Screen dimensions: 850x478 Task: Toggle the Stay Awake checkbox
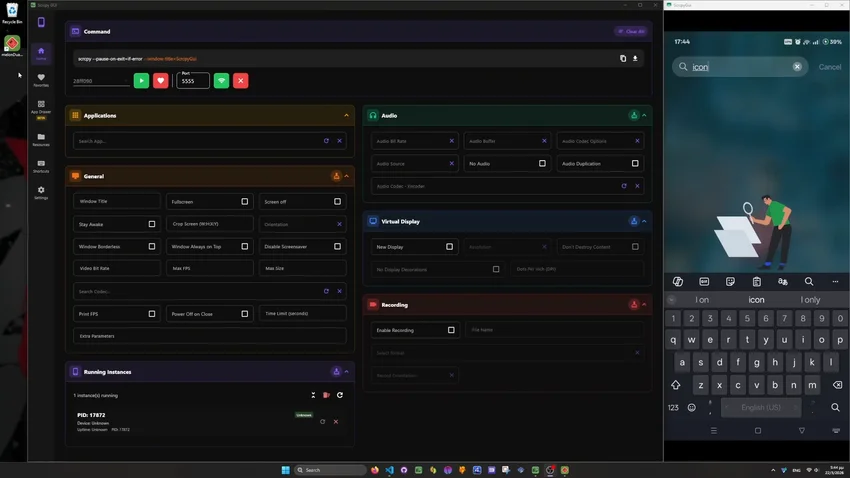(152, 224)
